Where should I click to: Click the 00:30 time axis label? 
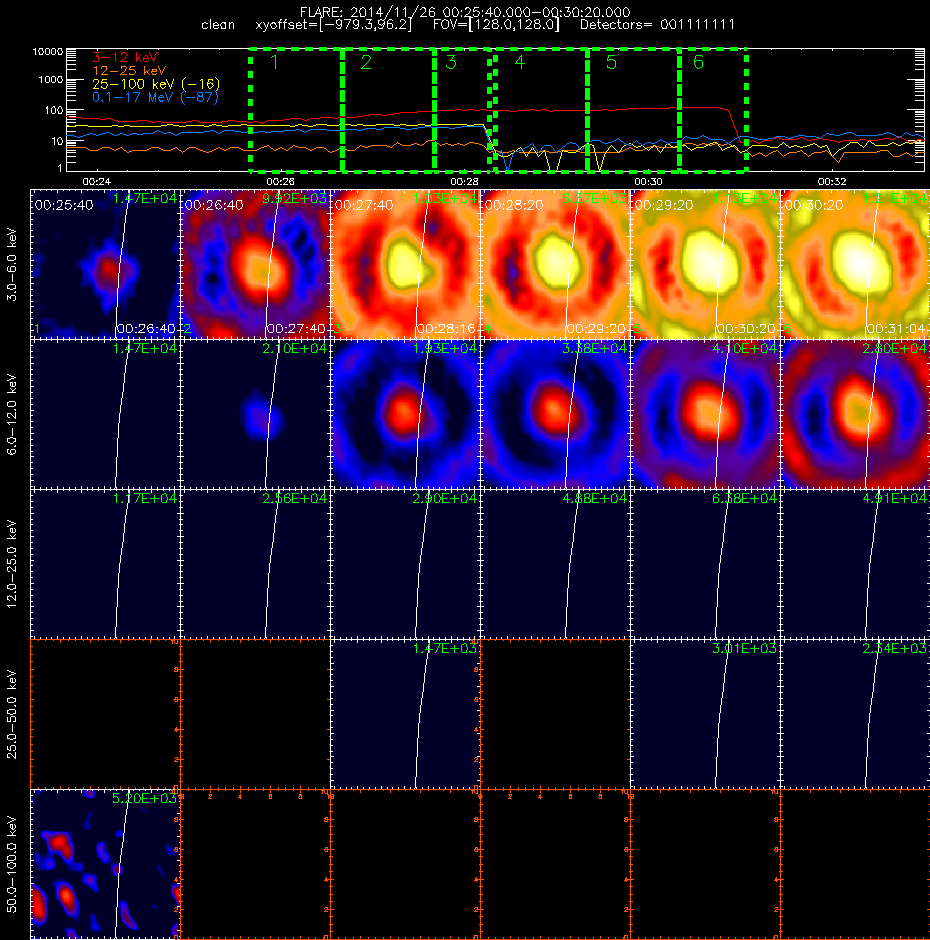(648, 182)
